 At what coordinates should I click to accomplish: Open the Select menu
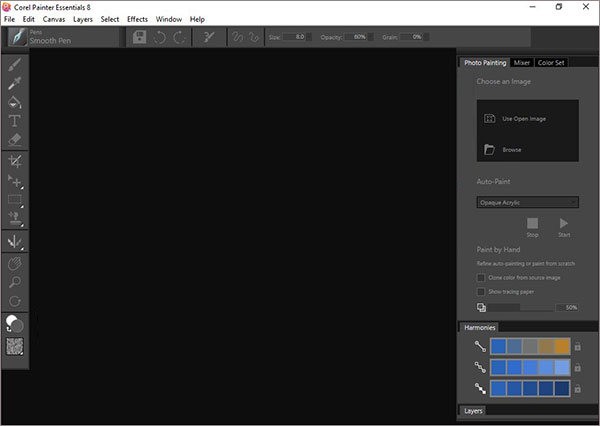coord(110,19)
